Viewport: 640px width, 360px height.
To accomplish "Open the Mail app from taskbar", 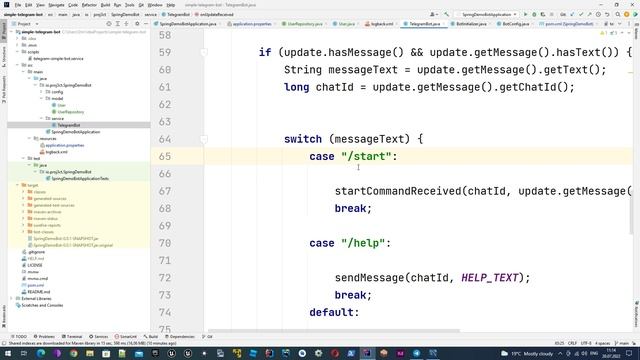I will [139, 353].
